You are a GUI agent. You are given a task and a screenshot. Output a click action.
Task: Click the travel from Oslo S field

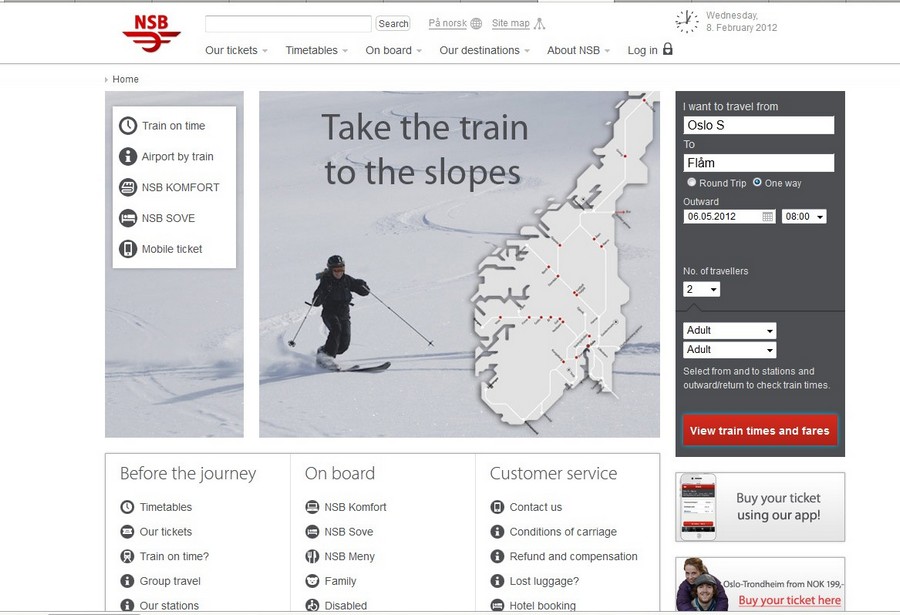[758, 125]
